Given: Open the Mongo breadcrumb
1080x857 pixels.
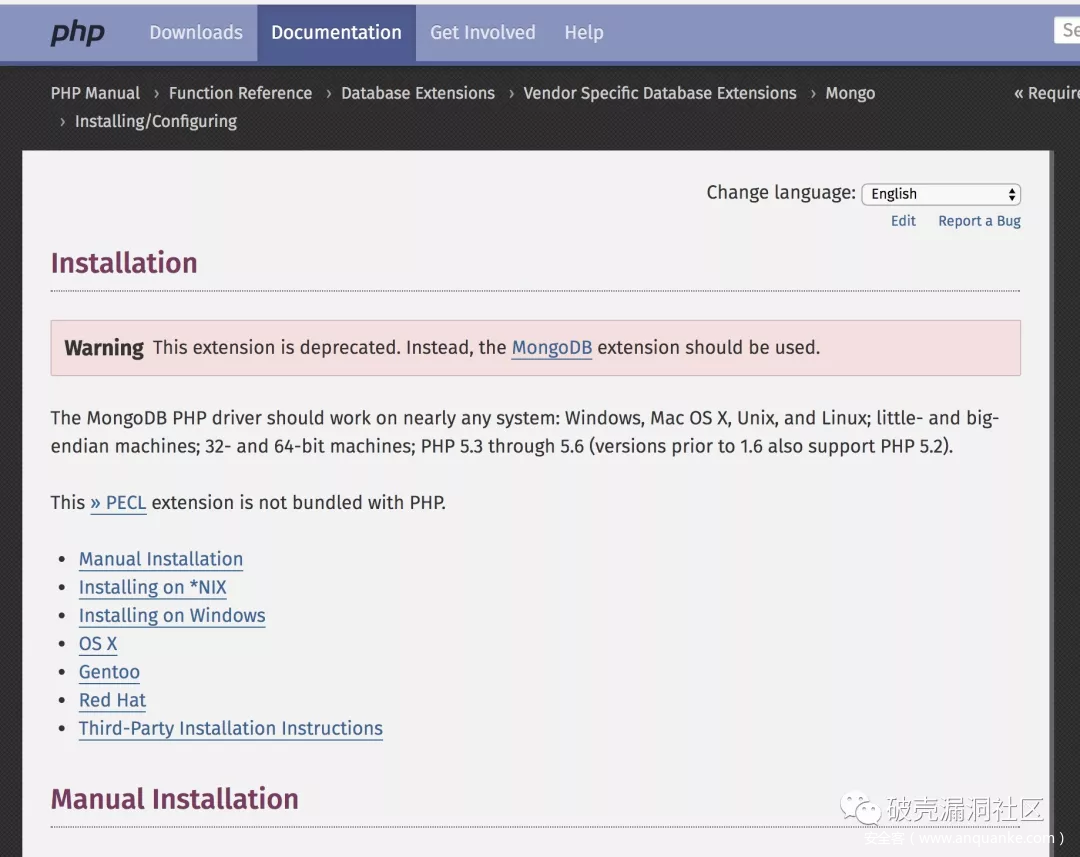Looking at the screenshot, I should [850, 93].
